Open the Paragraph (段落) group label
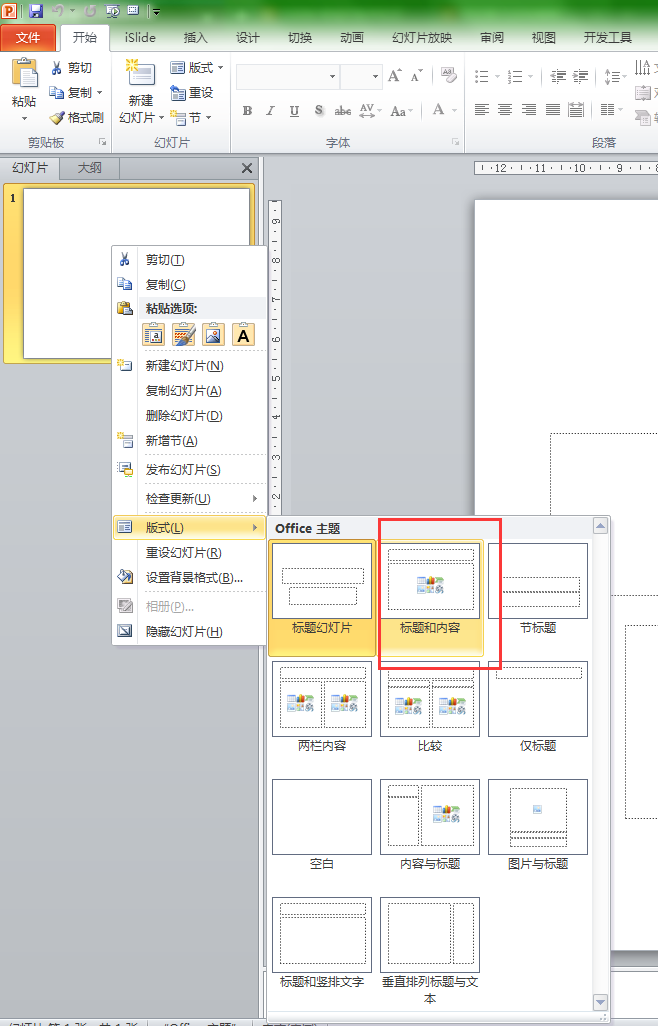This screenshot has width=658, height=1026. (603, 142)
